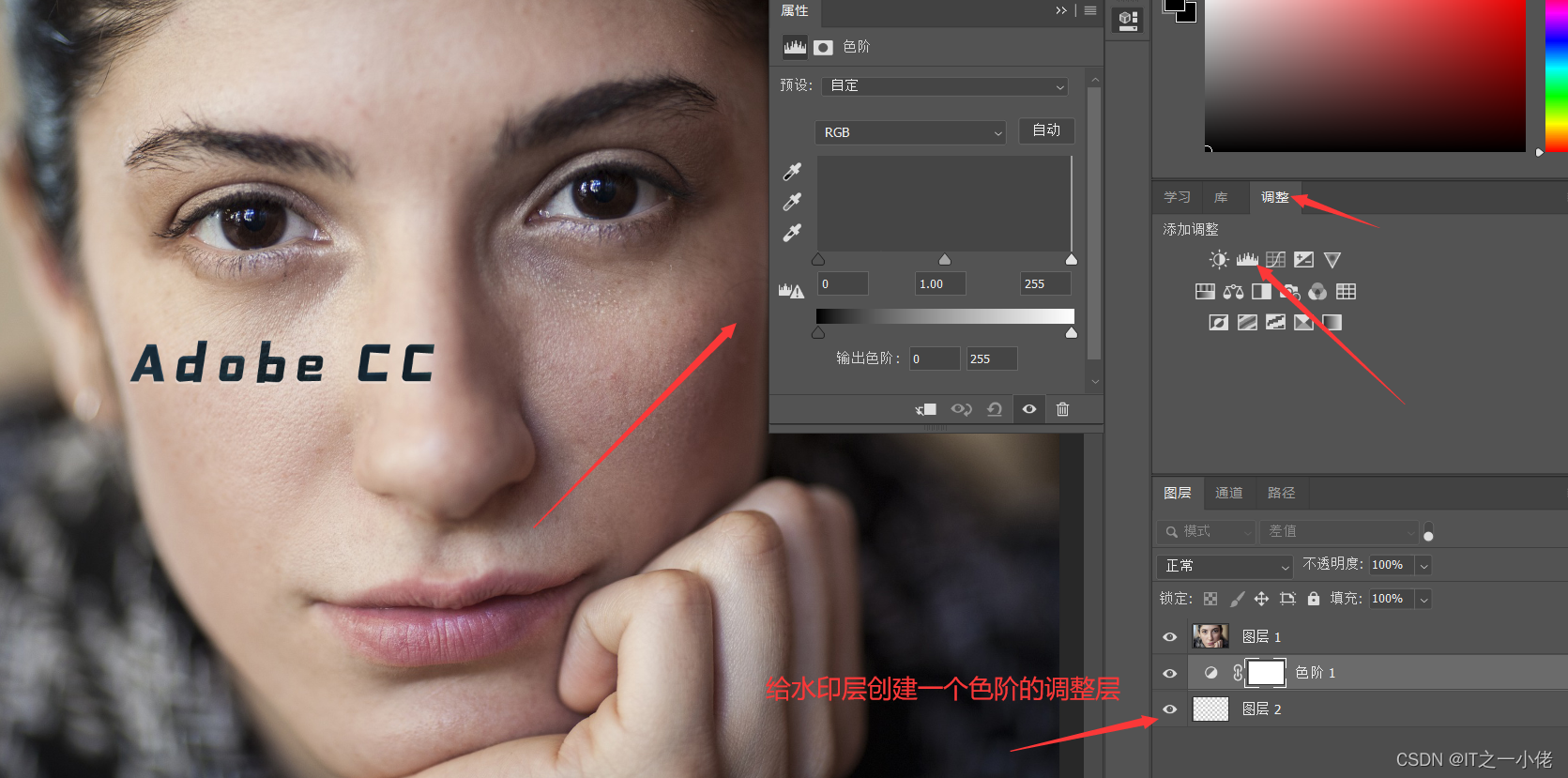Add a Black & White adjustment
Image resolution: width=1568 pixels, height=778 pixels.
pos(1261,292)
